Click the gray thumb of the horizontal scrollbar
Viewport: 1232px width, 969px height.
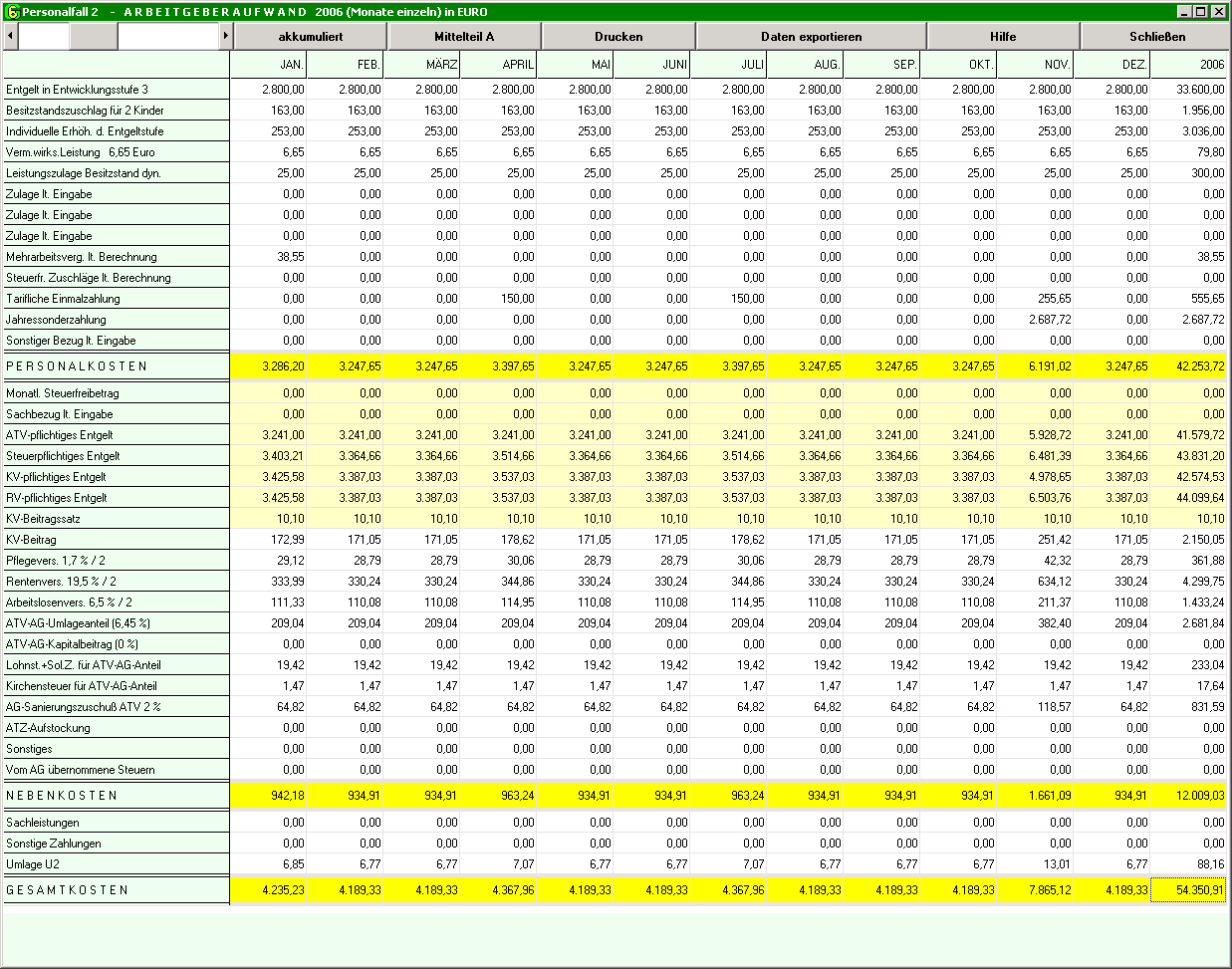point(94,36)
